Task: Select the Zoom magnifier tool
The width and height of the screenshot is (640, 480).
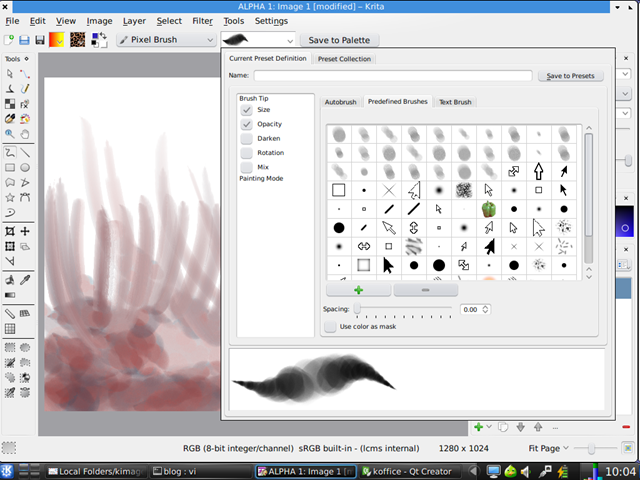Action: (10, 132)
